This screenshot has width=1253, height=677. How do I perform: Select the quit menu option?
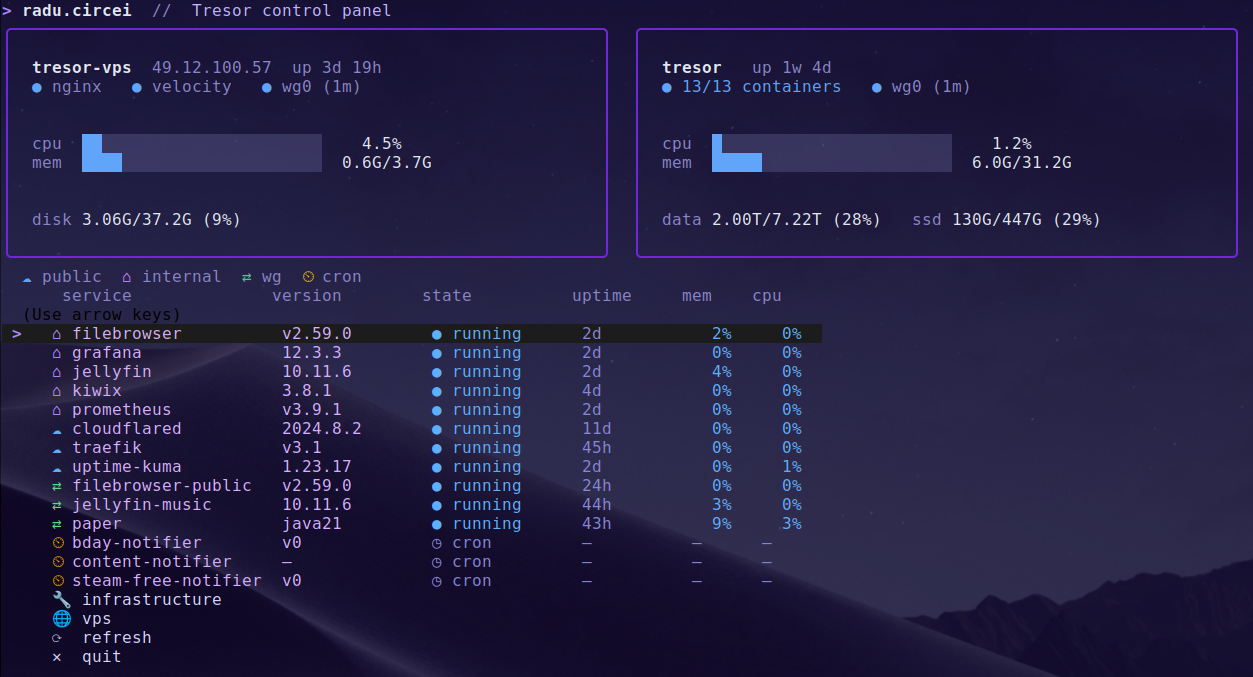(100, 657)
